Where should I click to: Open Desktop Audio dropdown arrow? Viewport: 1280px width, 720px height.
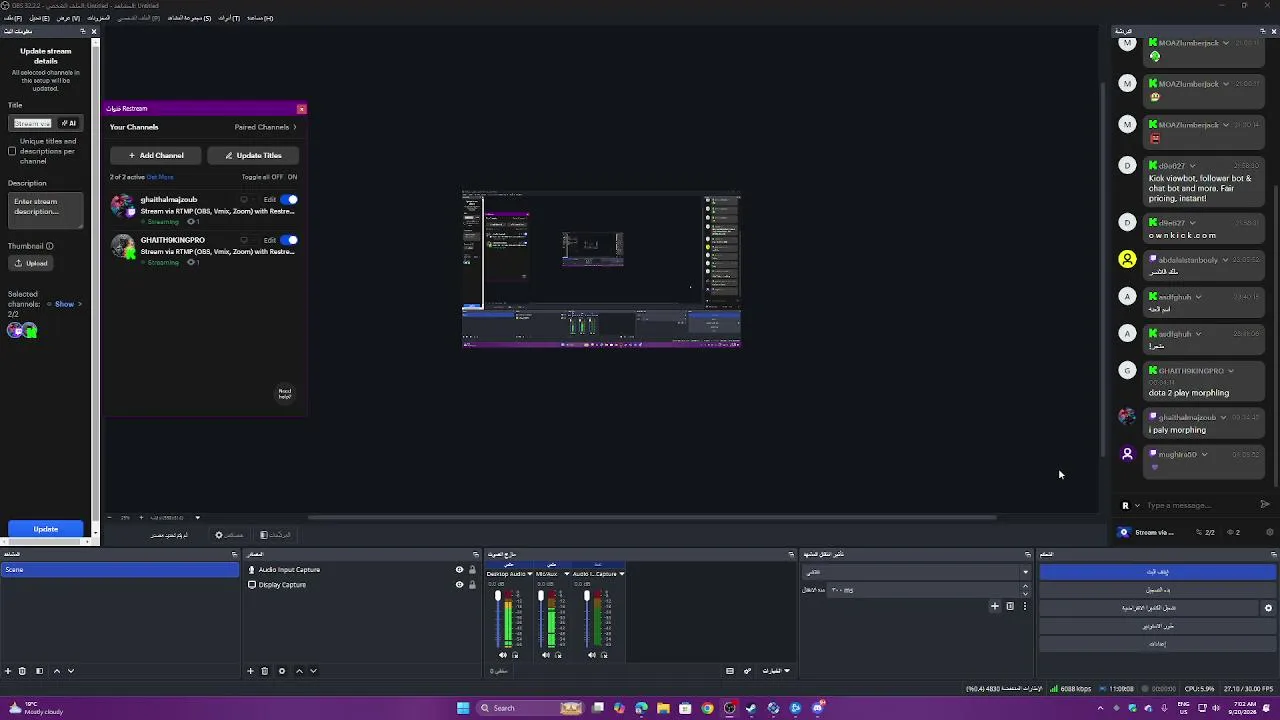pos(530,574)
